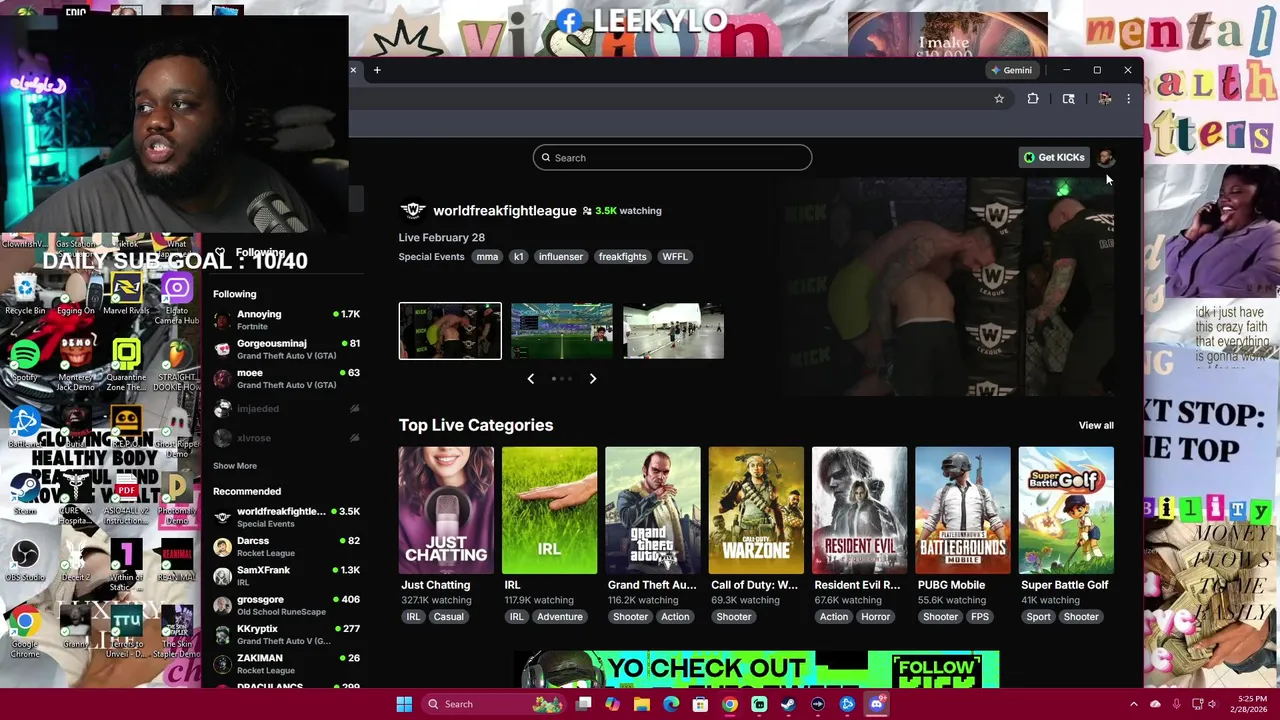Open Annoying's stream in Following list
The image size is (1280, 720).
(286, 320)
